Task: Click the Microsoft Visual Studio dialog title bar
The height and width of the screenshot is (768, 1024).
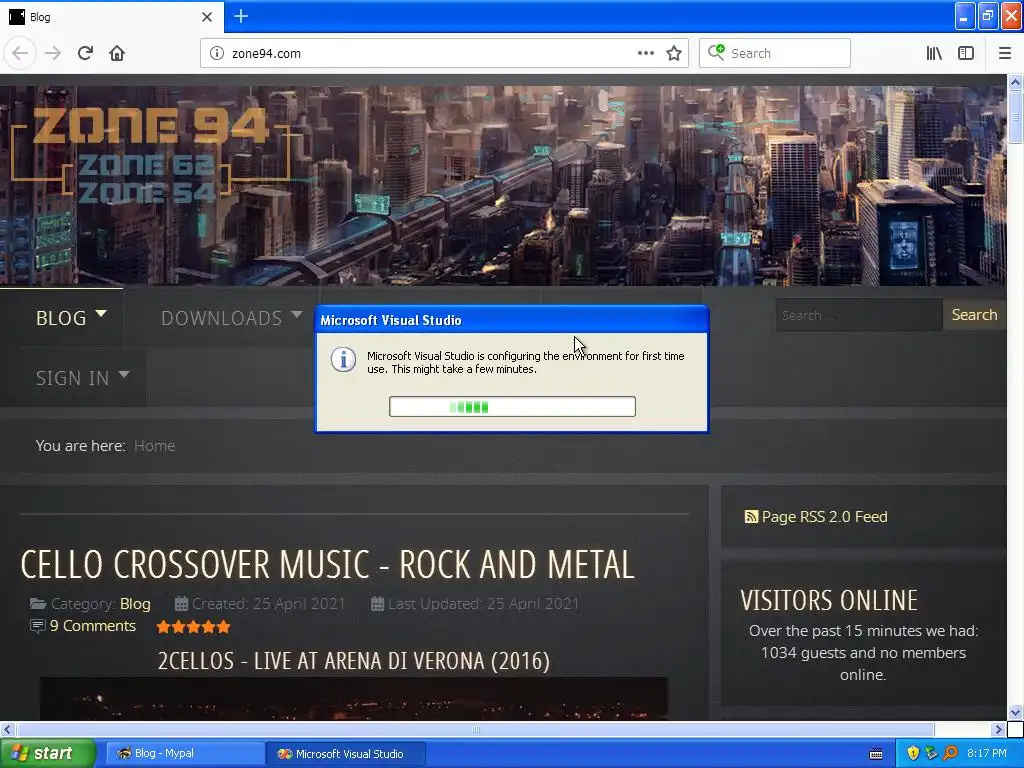Action: (x=512, y=320)
